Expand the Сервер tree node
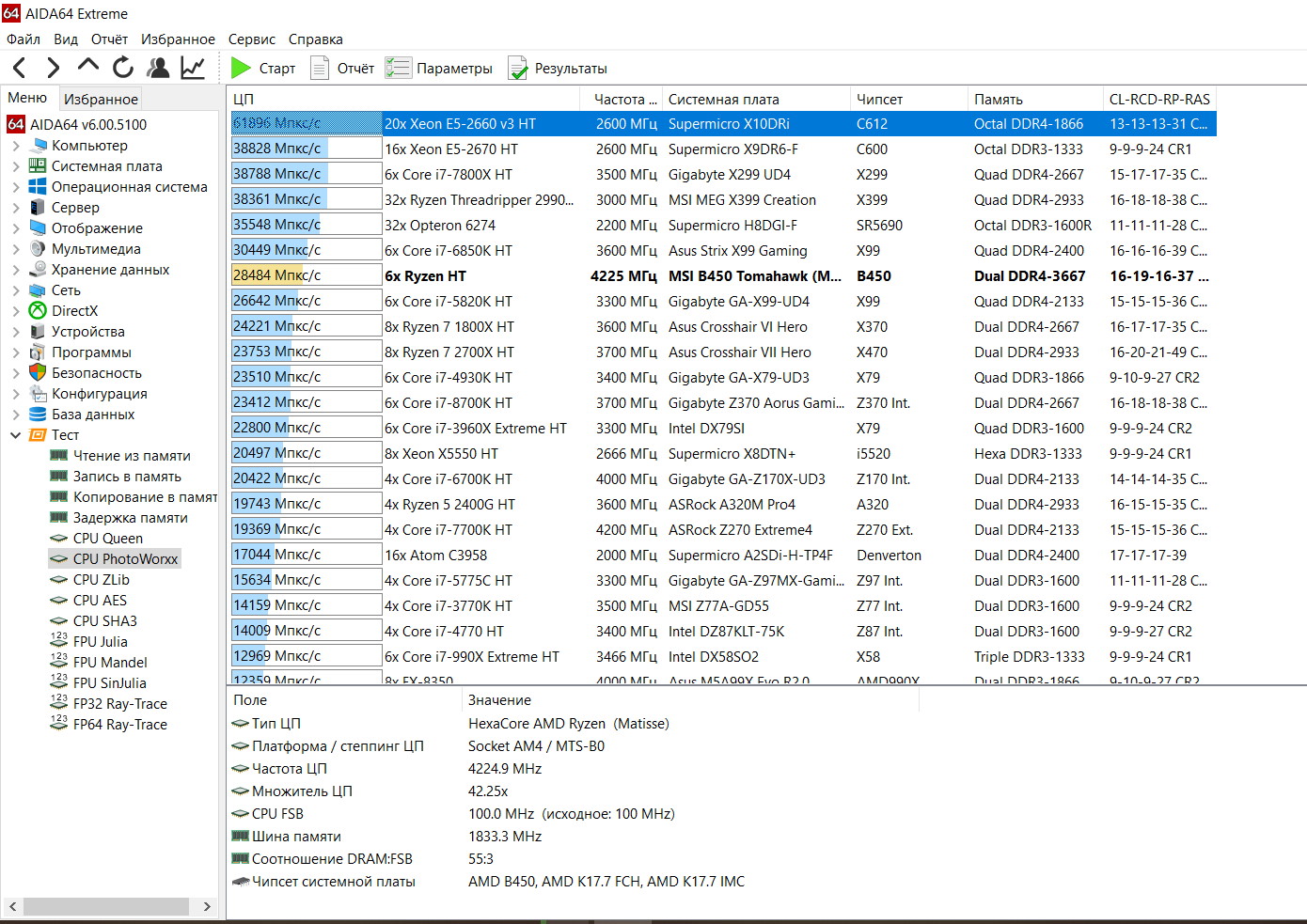Screen dimensions: 1307x924 [15, 208]
